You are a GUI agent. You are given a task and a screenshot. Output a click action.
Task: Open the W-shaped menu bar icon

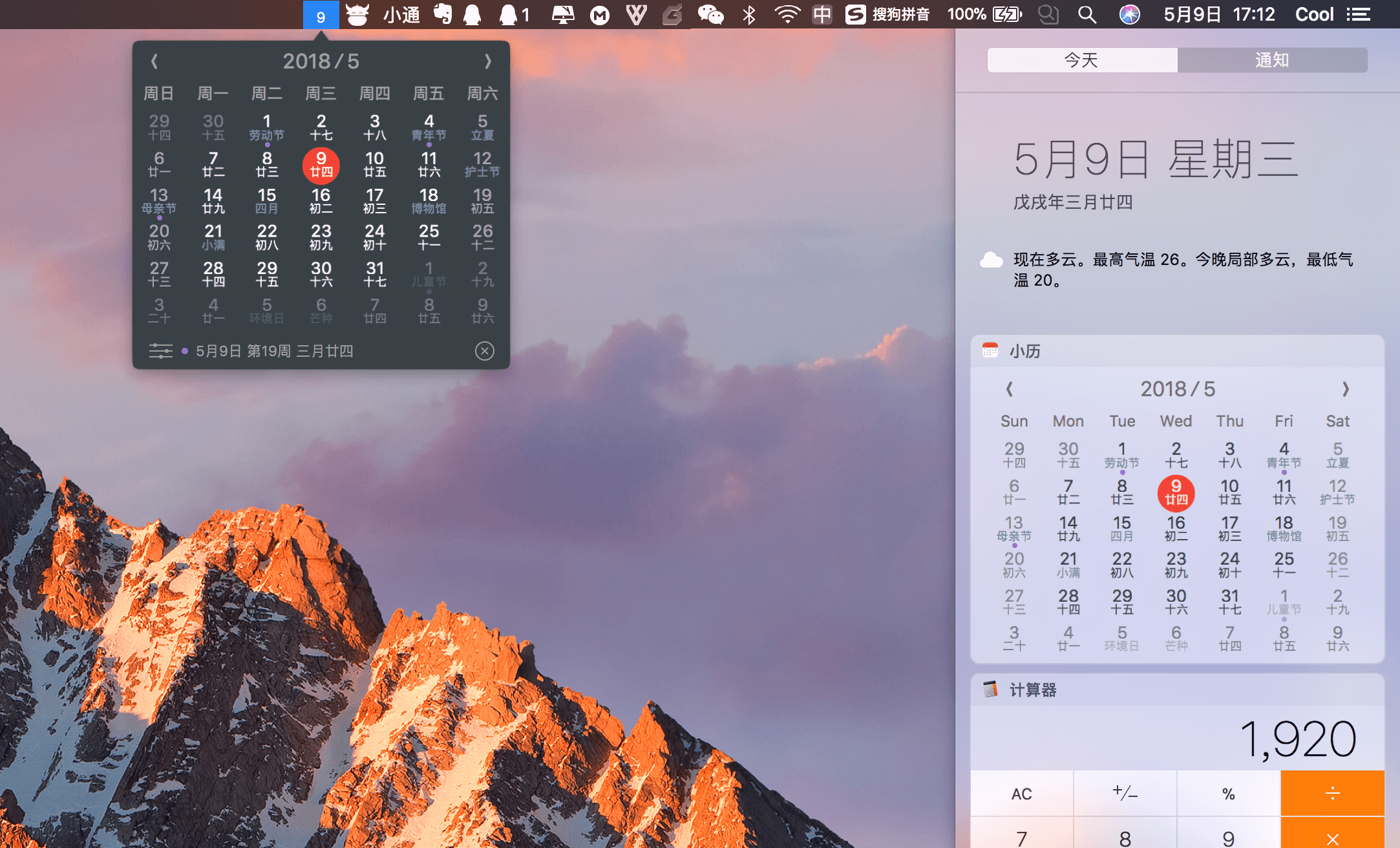tap(637, 15)
